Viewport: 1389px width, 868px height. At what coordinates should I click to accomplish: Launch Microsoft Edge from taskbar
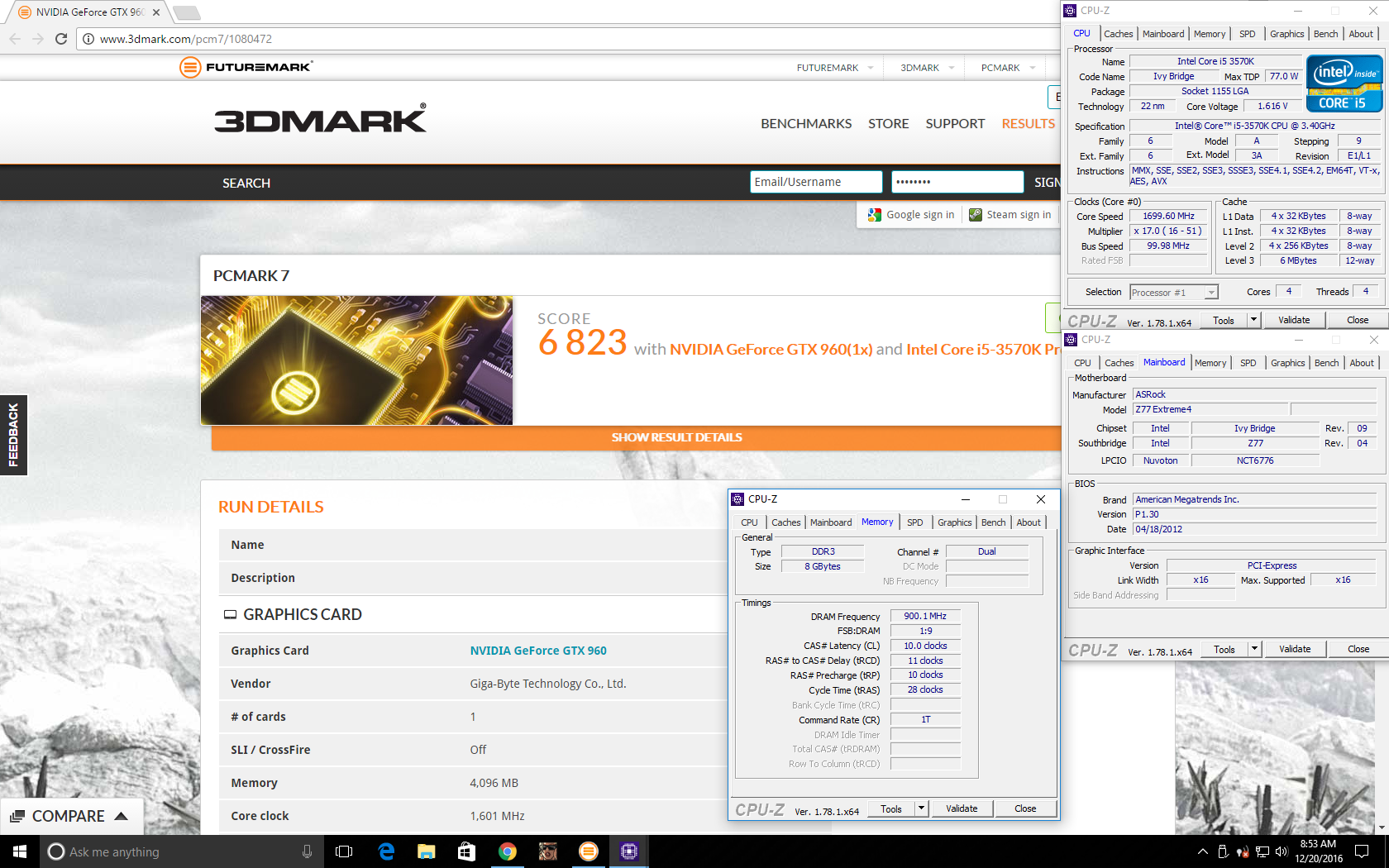pyautogui.click(x=386, y=851)
